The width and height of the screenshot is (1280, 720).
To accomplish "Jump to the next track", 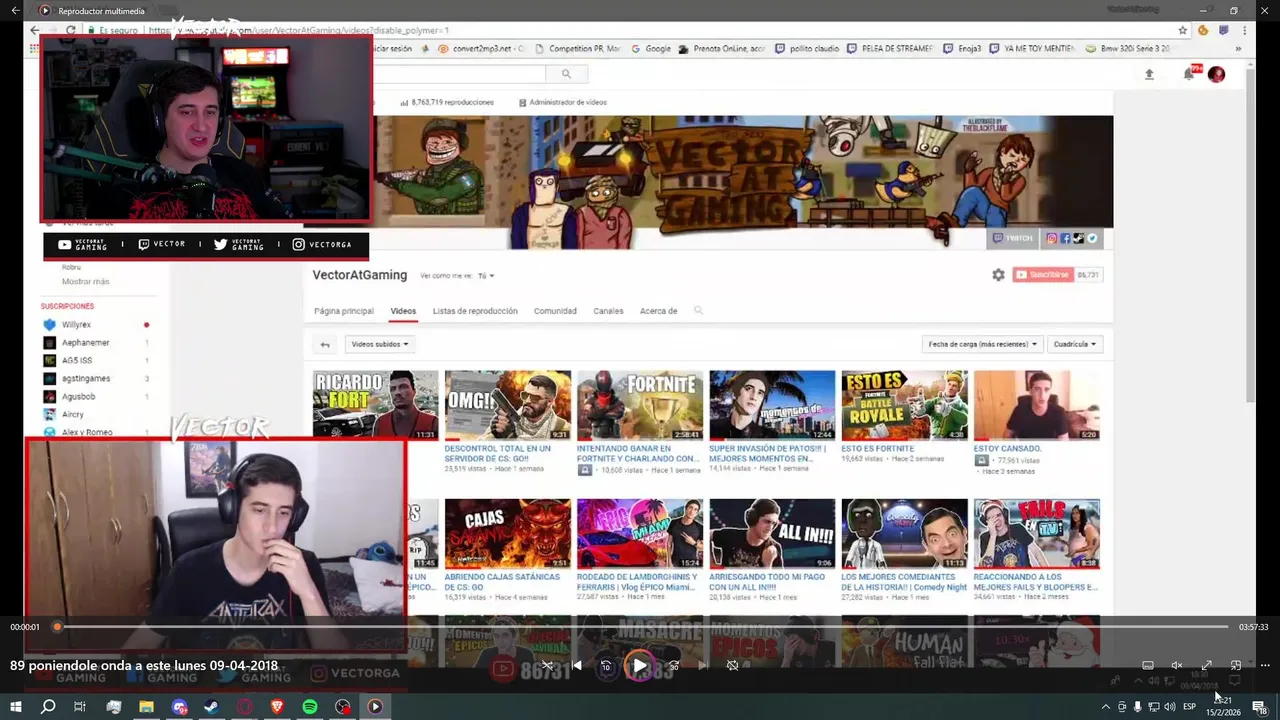I will tap(703, 665).
